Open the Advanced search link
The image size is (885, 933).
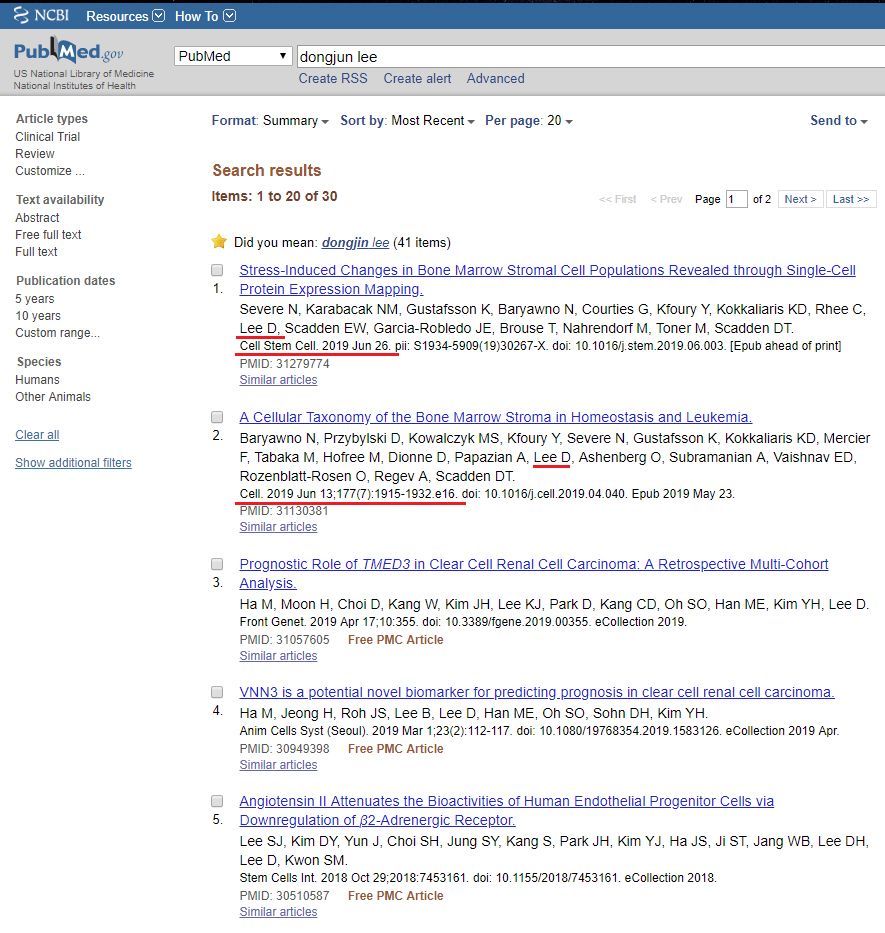point(495,79)
